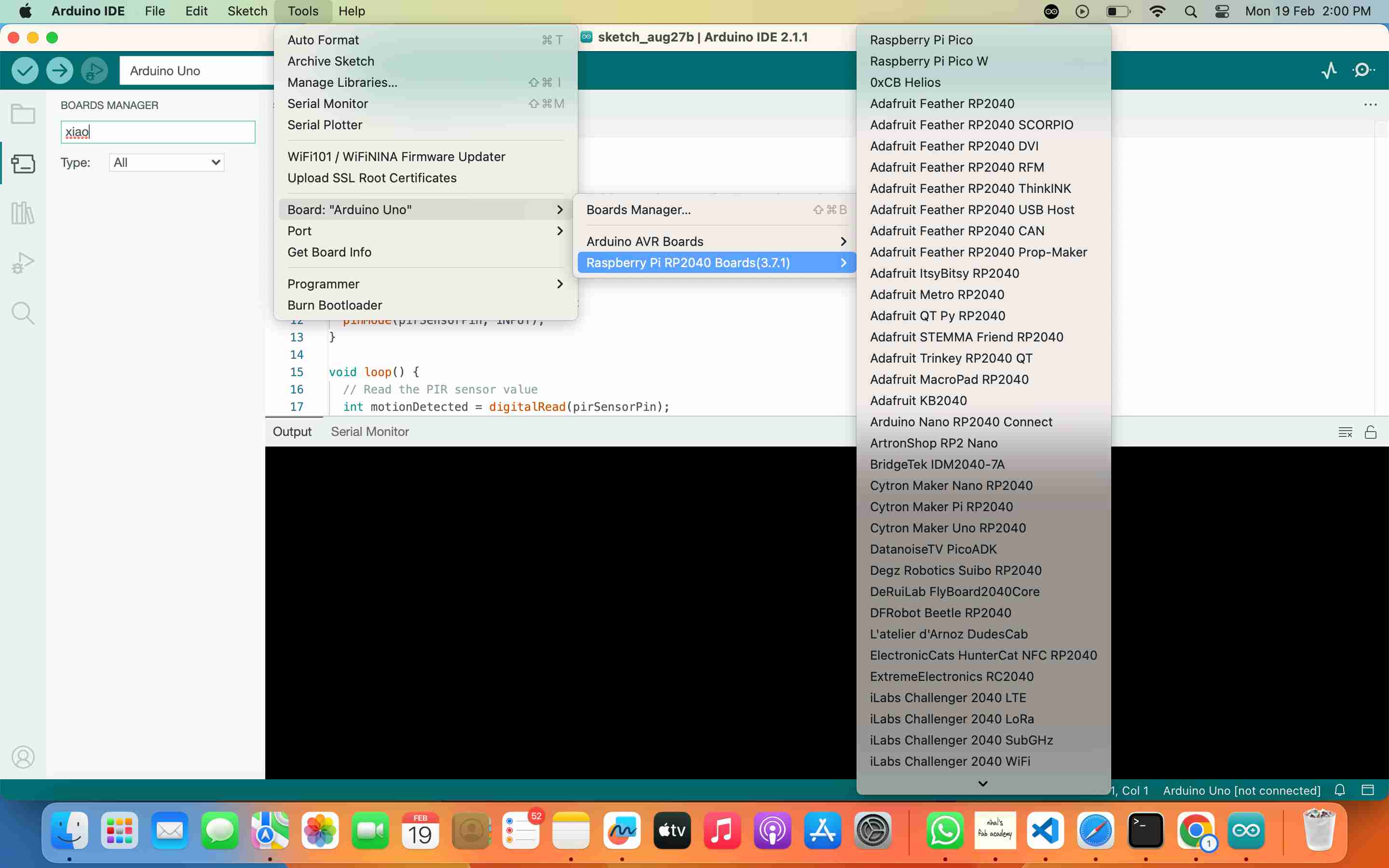Select Raspberry Pi Pico W board
Image resolution: width=1389 pixels, height=868 pixels.
[983, 61]
